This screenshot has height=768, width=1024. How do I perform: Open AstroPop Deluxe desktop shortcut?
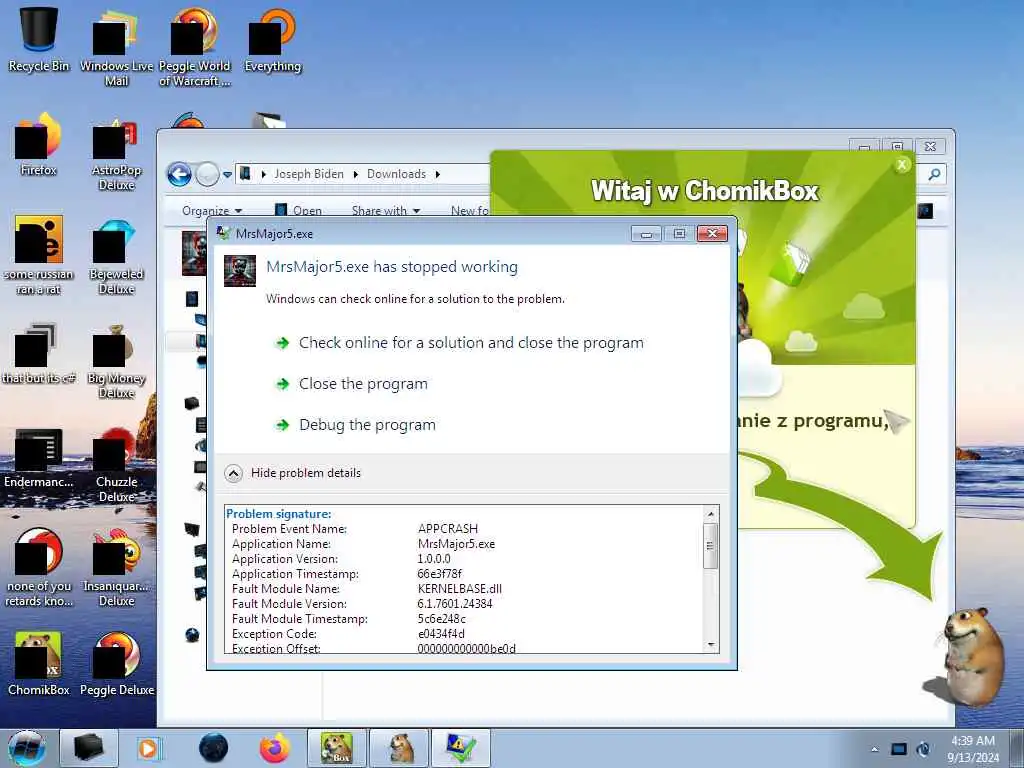116,153
